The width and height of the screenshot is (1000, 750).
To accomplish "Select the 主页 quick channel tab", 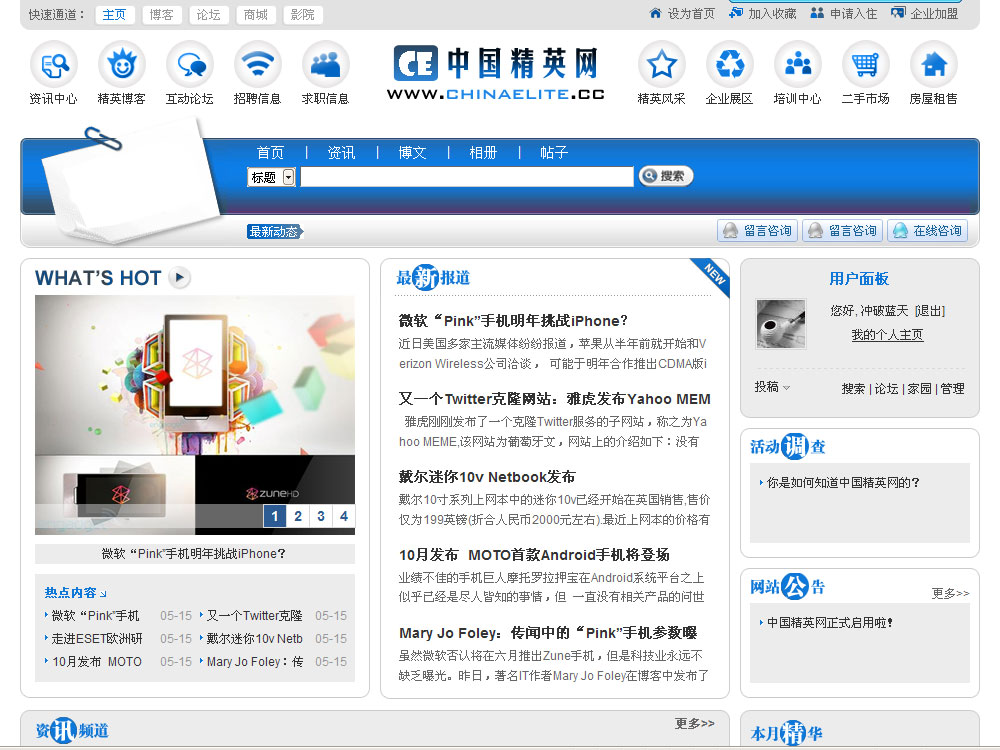I will tap(115, 15).
